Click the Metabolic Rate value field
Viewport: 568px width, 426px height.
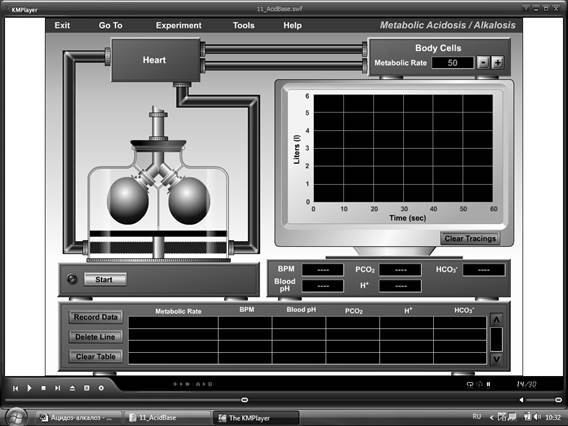pos(452,63)
